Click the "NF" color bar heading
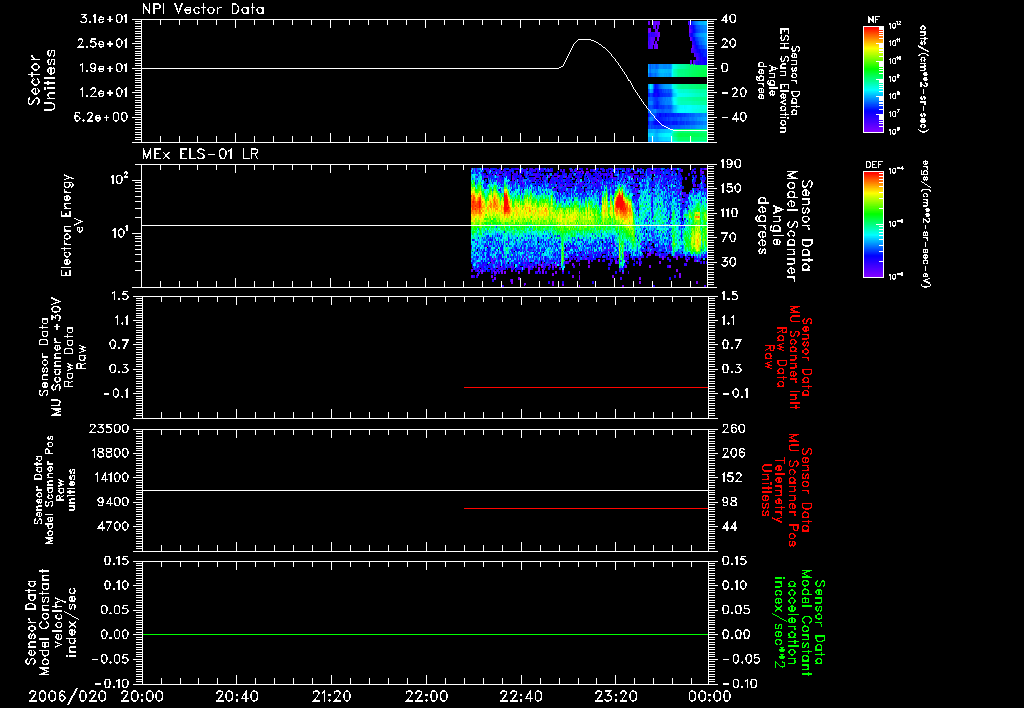The height and width of the screenshot is (708, 1024). coord(873,20)
